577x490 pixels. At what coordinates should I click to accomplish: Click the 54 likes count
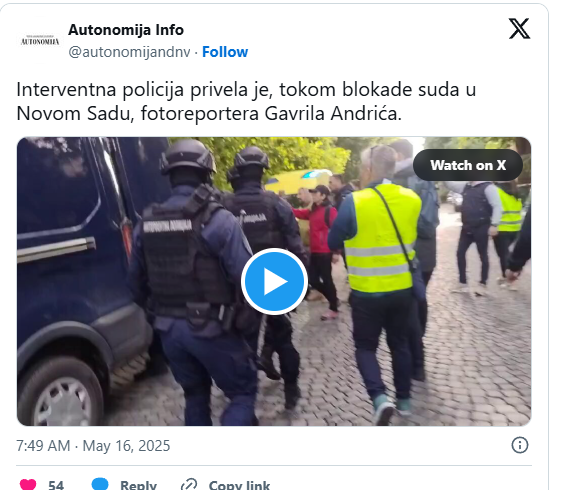click(x=56, y=485)
